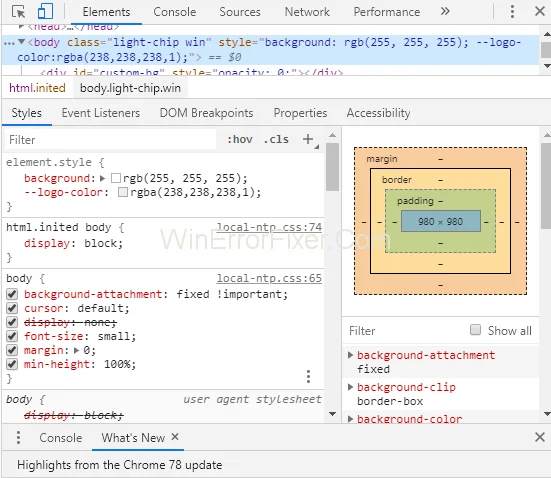The height and width of the screenshot is (478, 551).
Task: Click the Styles pane scrollbar down arrow
Action: 332,414
